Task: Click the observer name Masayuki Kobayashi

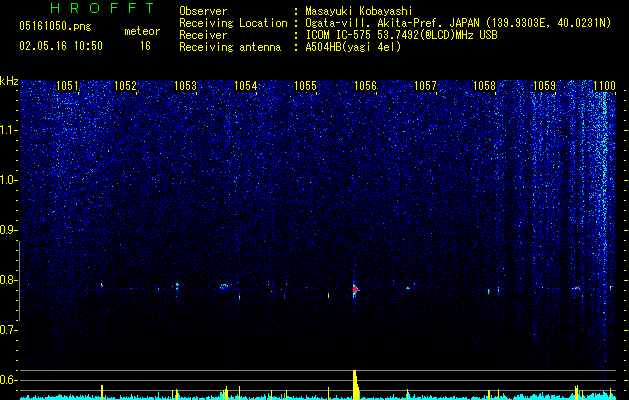Action: pyautogui.click(x=359, y=11)
